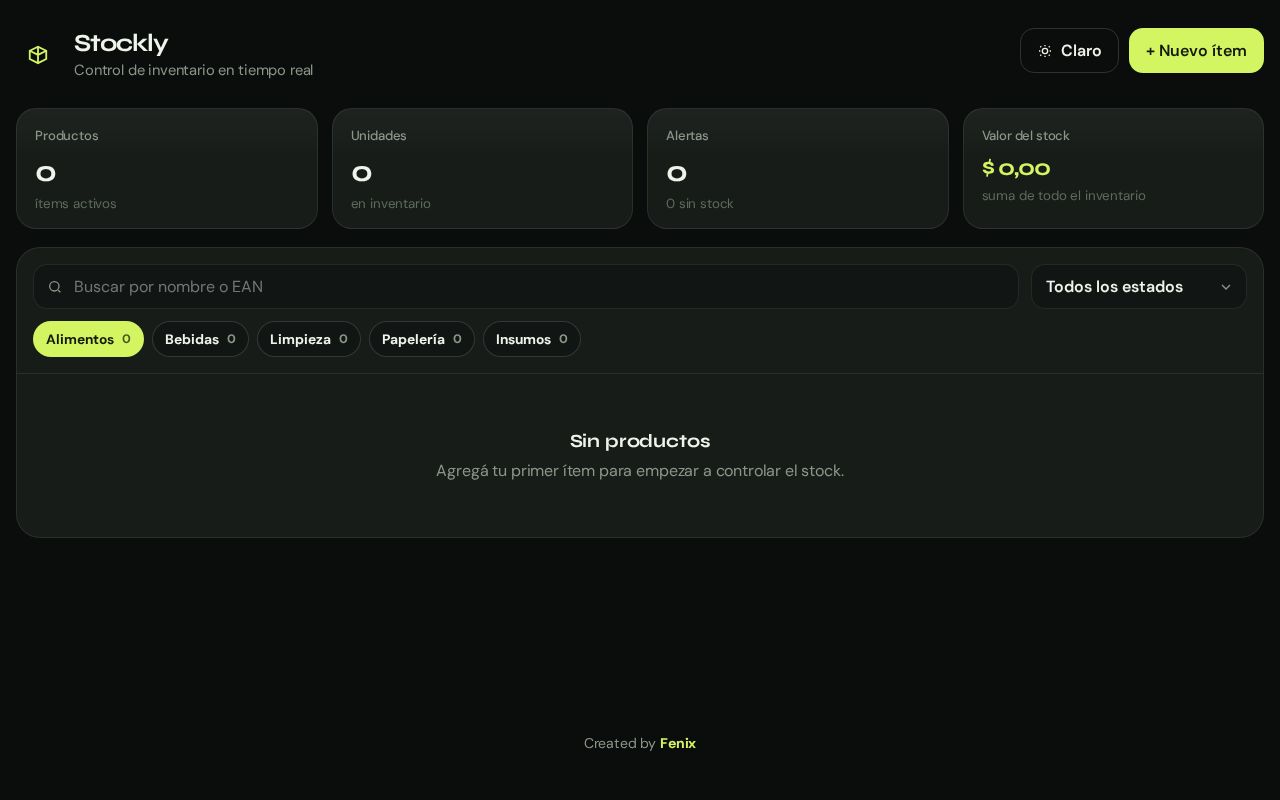Open the Fenix creator link
Image resolution: width=1280 pixels, height=800 pixels.
click(678, 743)
